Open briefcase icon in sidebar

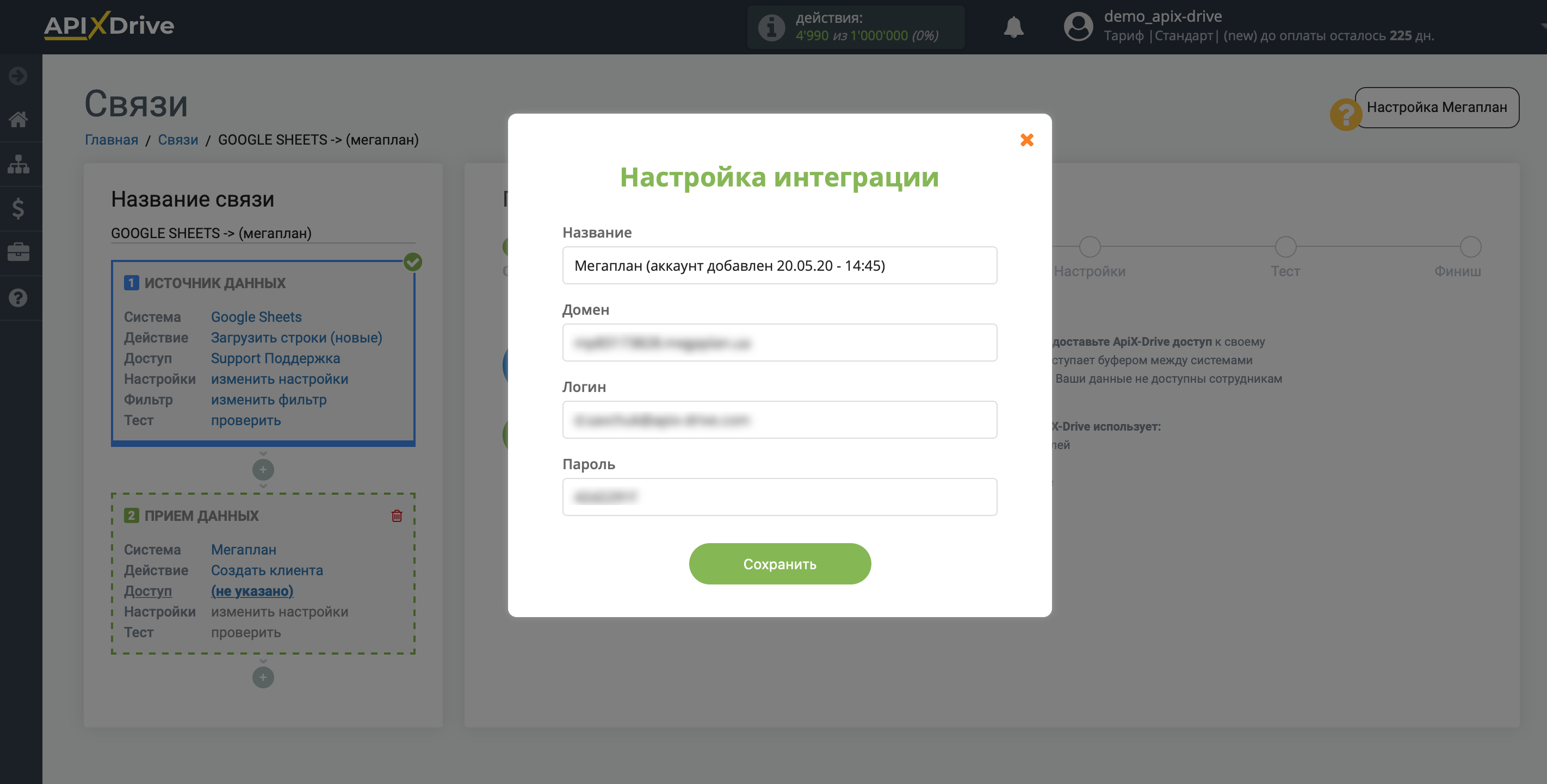(x=18, y=252)
